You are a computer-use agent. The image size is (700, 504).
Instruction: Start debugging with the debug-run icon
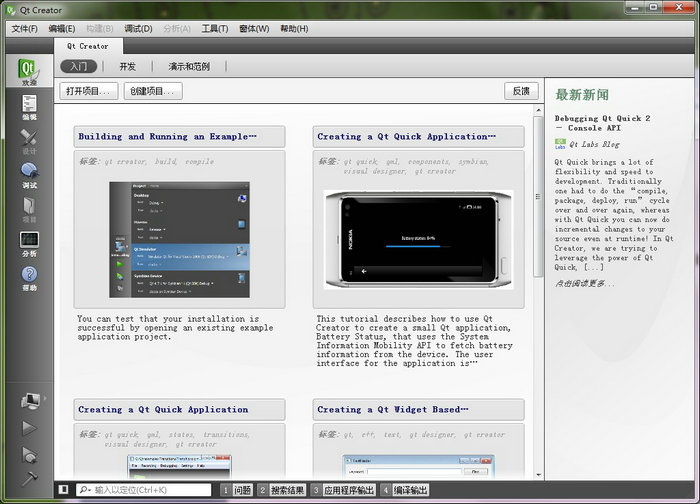point(29,453)
